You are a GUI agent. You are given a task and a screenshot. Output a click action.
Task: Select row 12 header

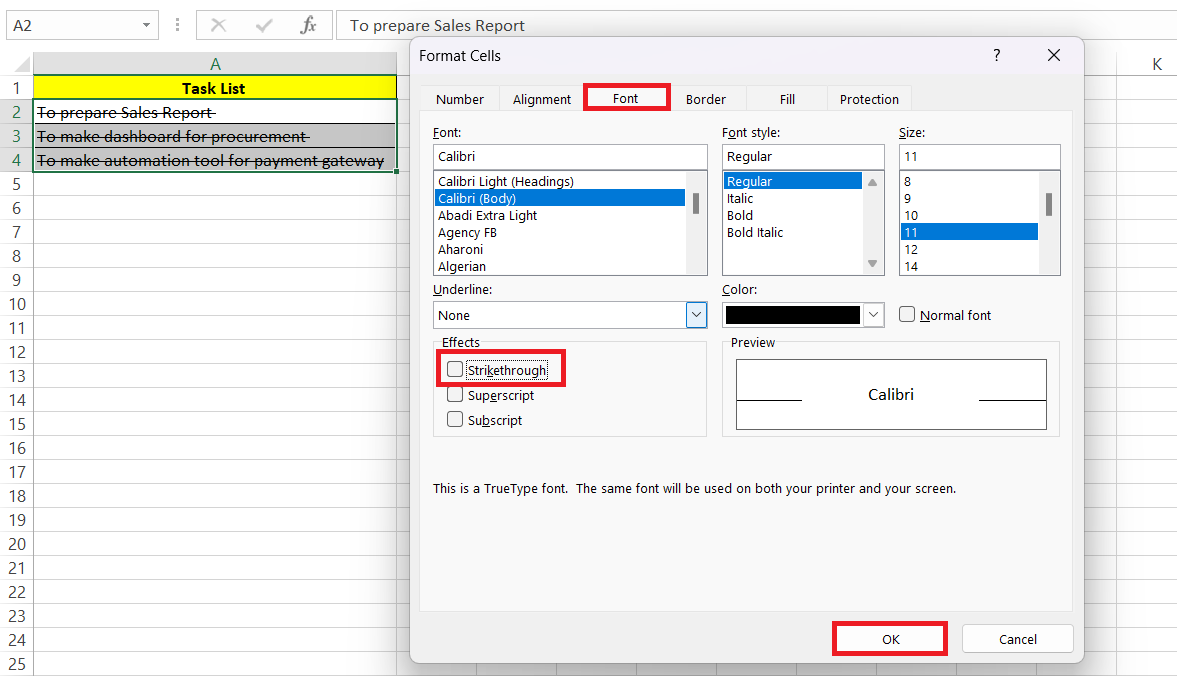pyautogui.click(x=17, y=352)
